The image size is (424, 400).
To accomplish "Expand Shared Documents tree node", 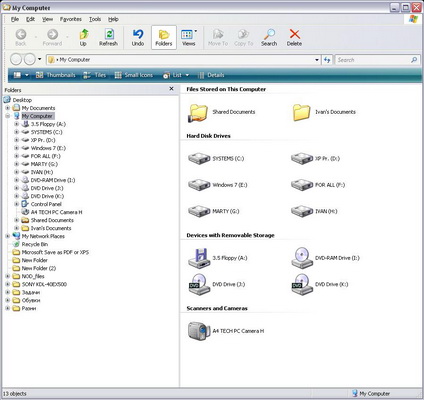I will (x=16, y=220).
